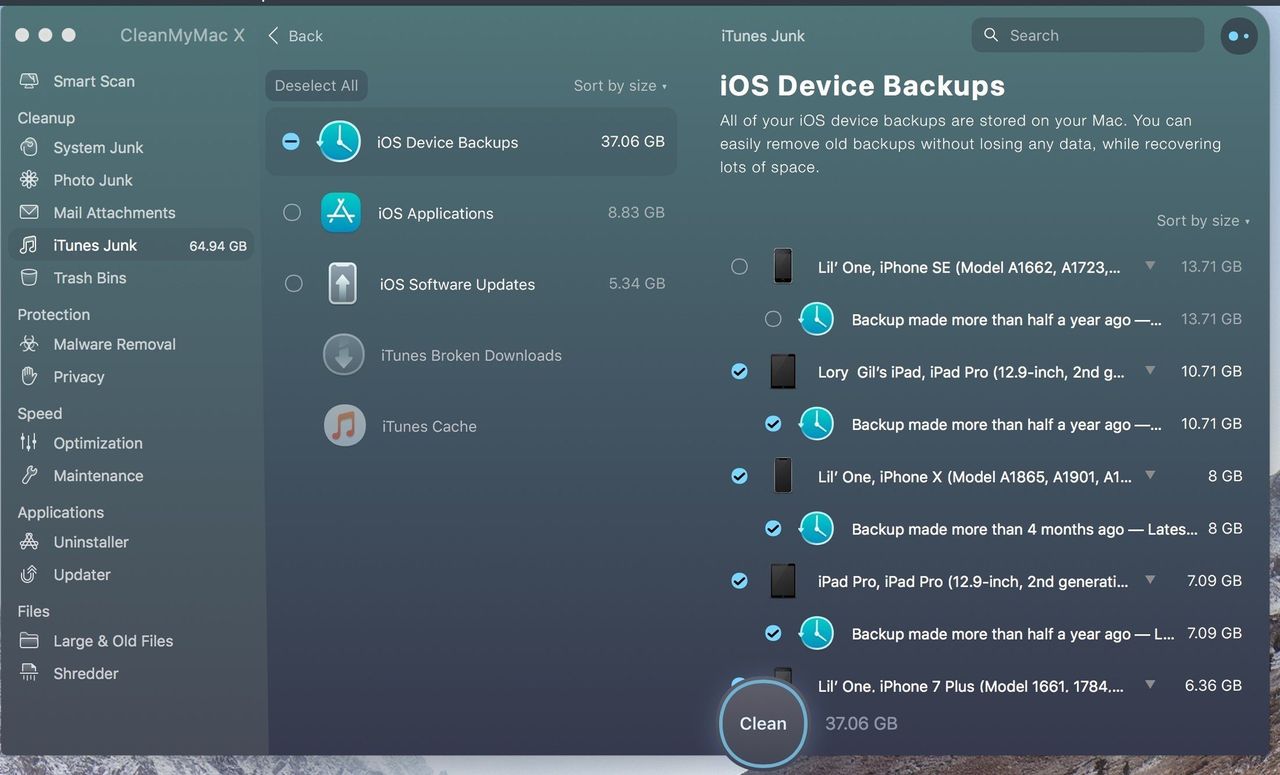Click the Photo Junk flower icon
The image size is (1280, 775).
pos(29,180)
